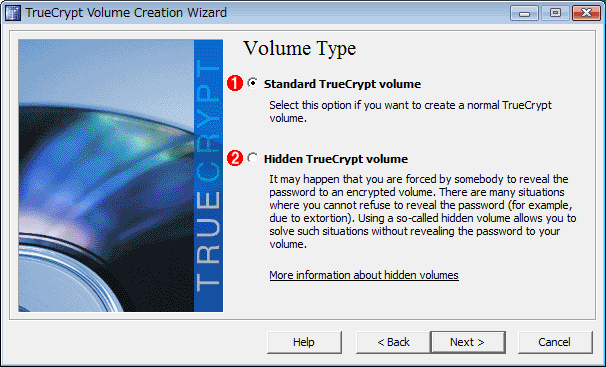The width and height of the screenshot is (606, 367).
Task: Click the Standard TrueCrypt volume label
Action: pyautogui.click(x=342, y=84)
